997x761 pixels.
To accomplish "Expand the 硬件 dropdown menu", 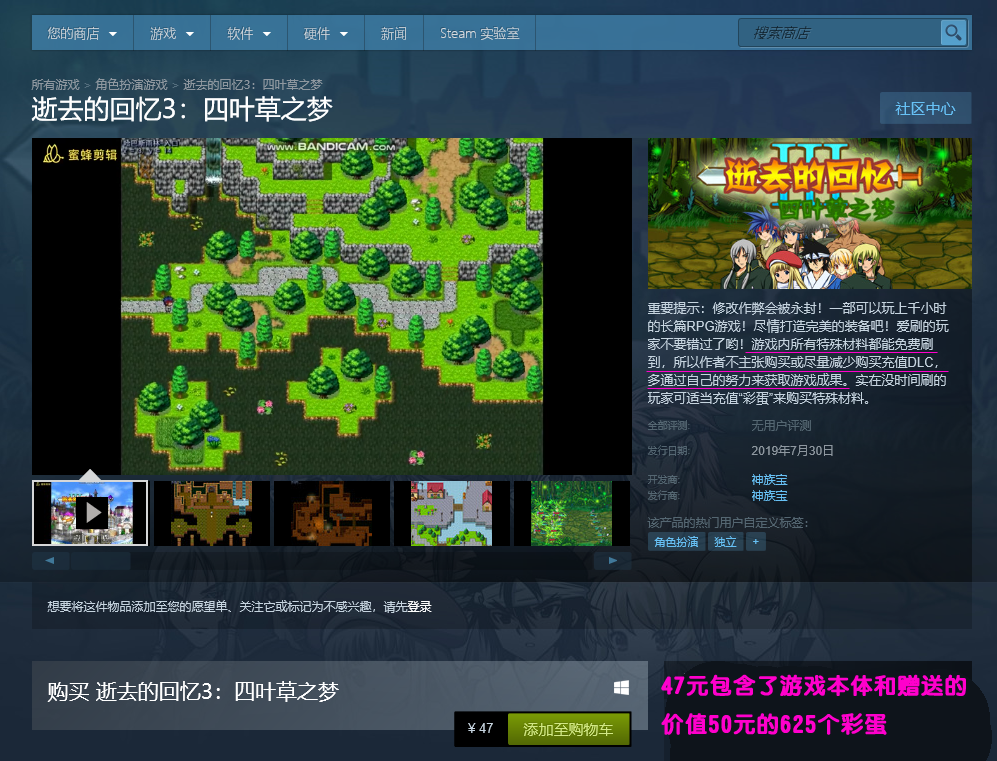I will coord(326,33).
